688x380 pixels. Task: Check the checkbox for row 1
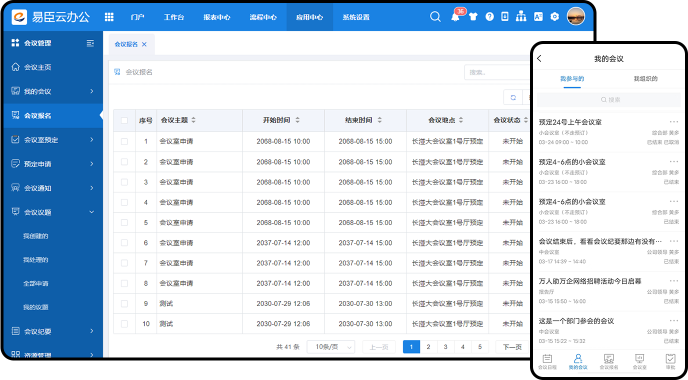[x=124, y=141]
